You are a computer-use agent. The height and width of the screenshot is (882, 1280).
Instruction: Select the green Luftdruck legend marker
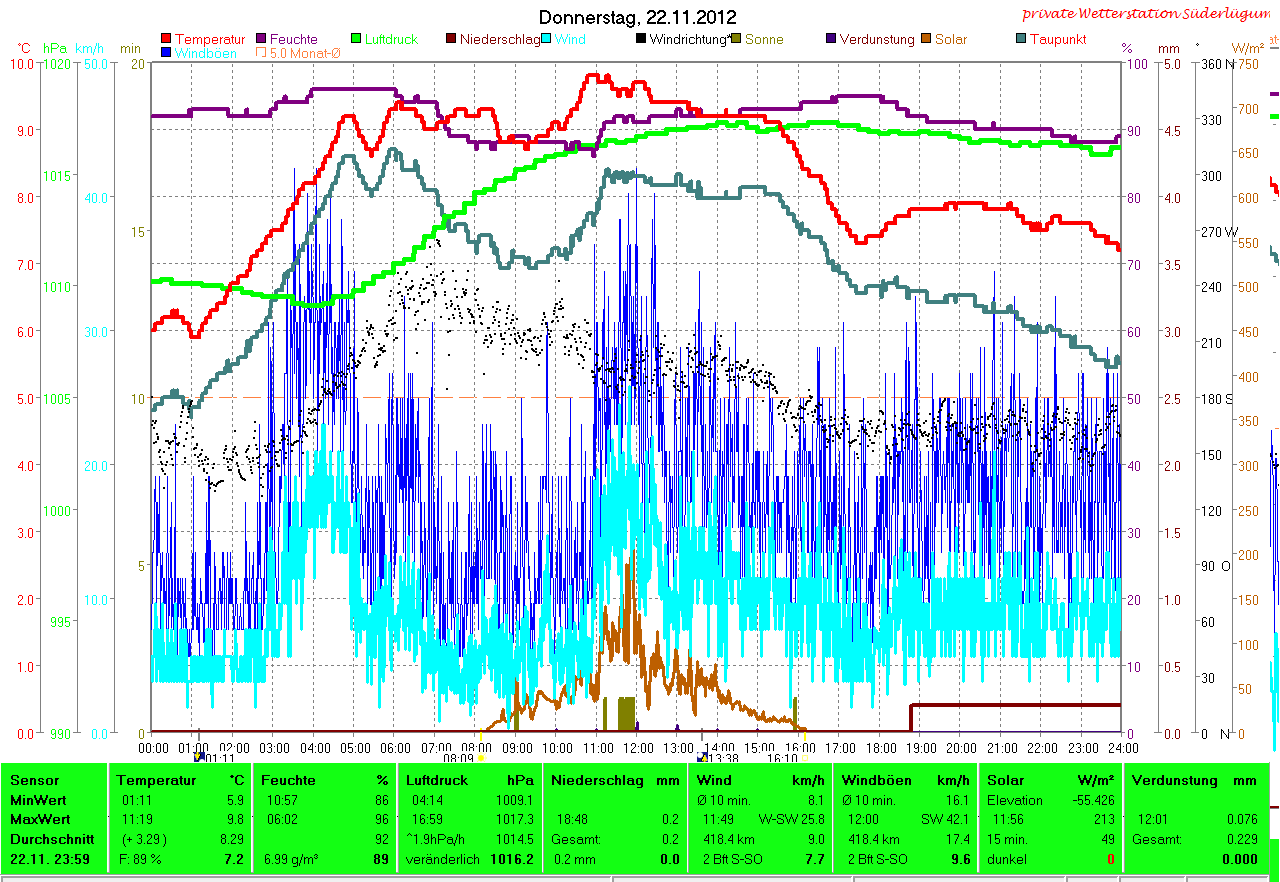355,39
